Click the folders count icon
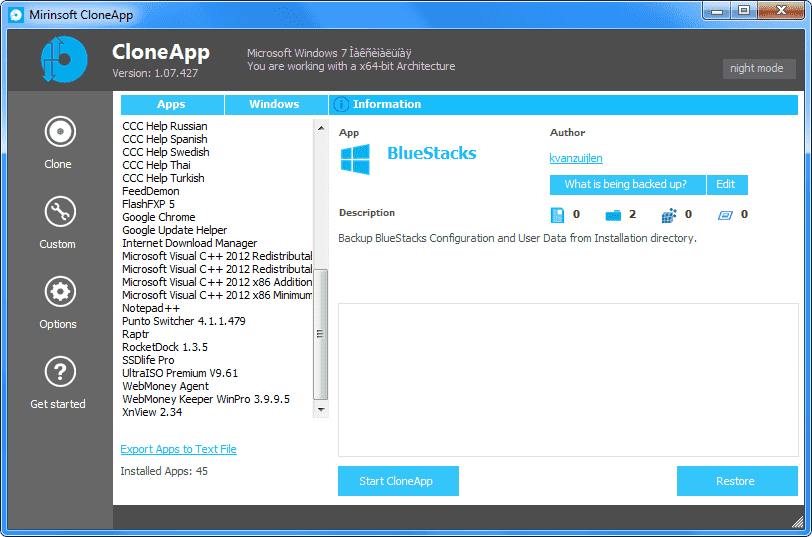The image size is (812, 537). pyautogui.click(x=613, y=214)
